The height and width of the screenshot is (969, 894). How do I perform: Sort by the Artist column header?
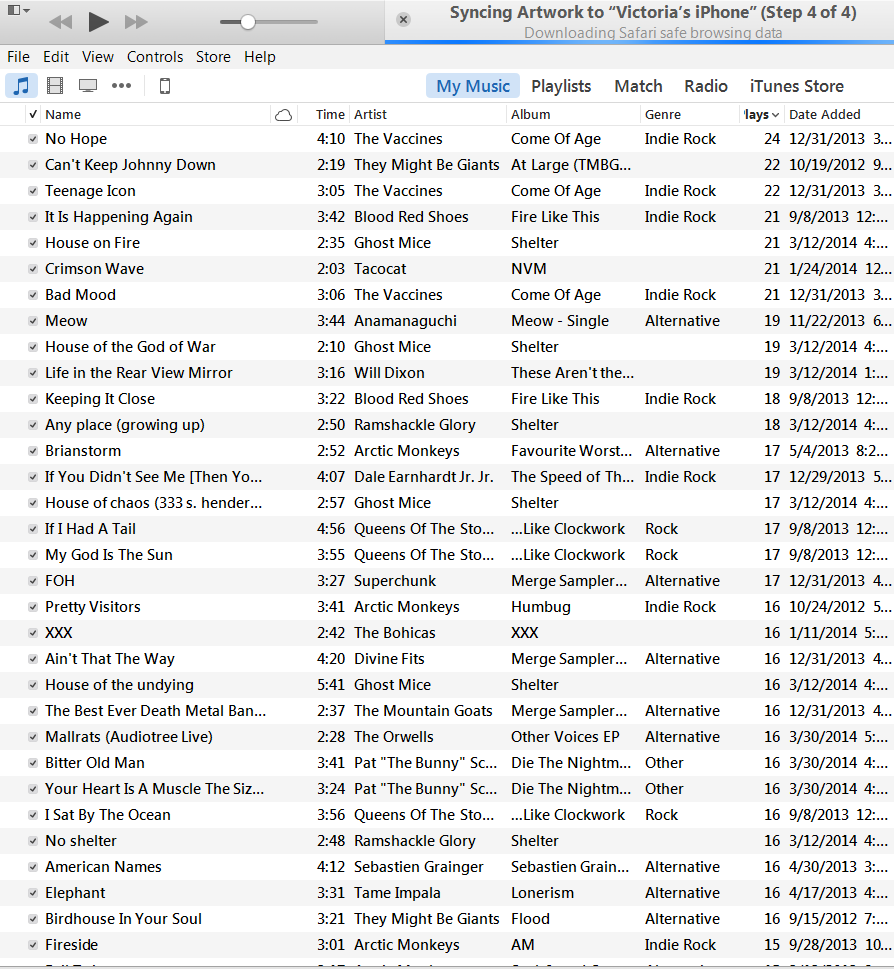click(x=370, y=114)
